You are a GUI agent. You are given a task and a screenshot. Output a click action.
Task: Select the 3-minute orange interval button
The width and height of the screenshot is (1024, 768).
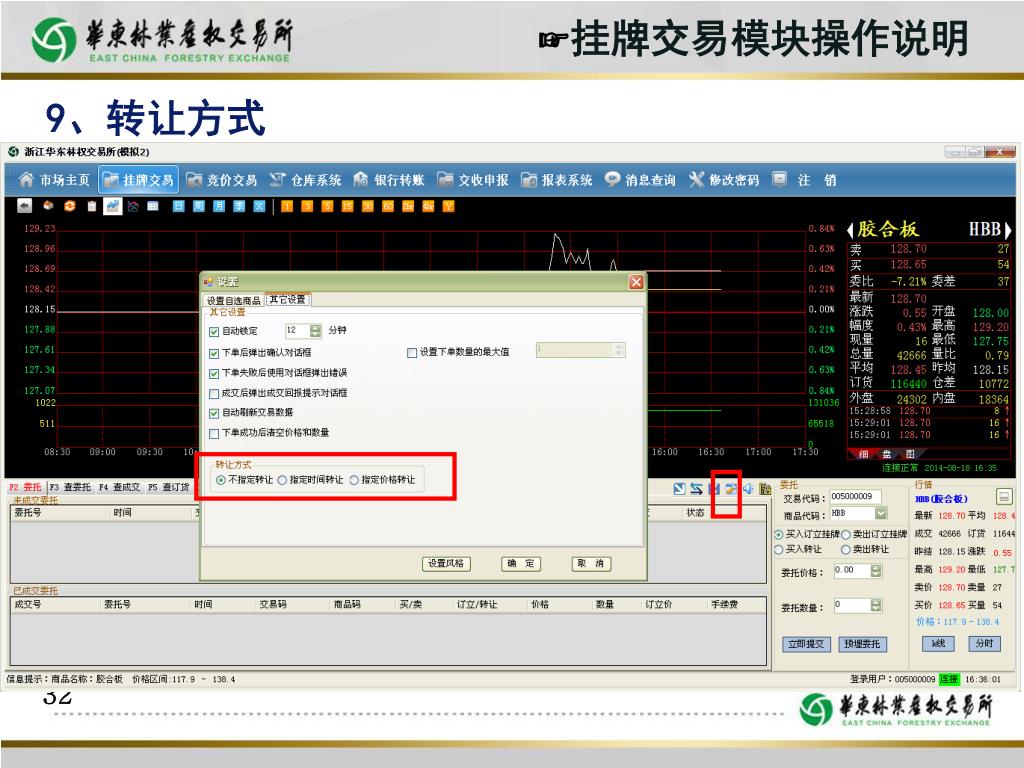[x=307, y=206]
